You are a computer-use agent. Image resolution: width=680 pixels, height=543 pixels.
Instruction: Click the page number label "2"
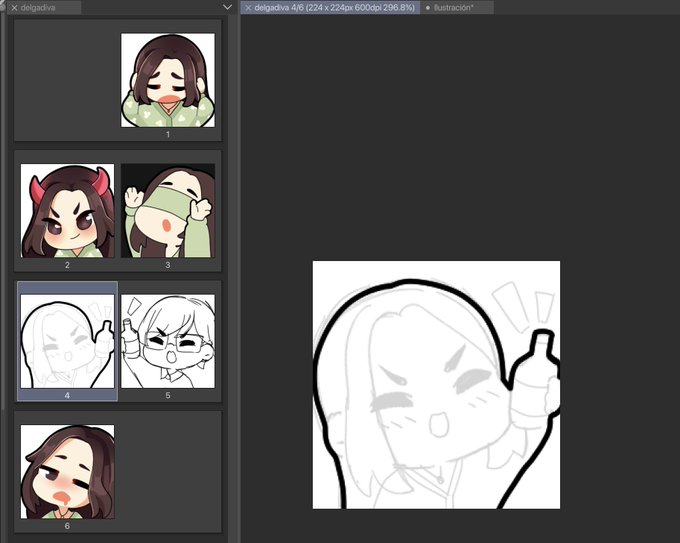[67, 265]
